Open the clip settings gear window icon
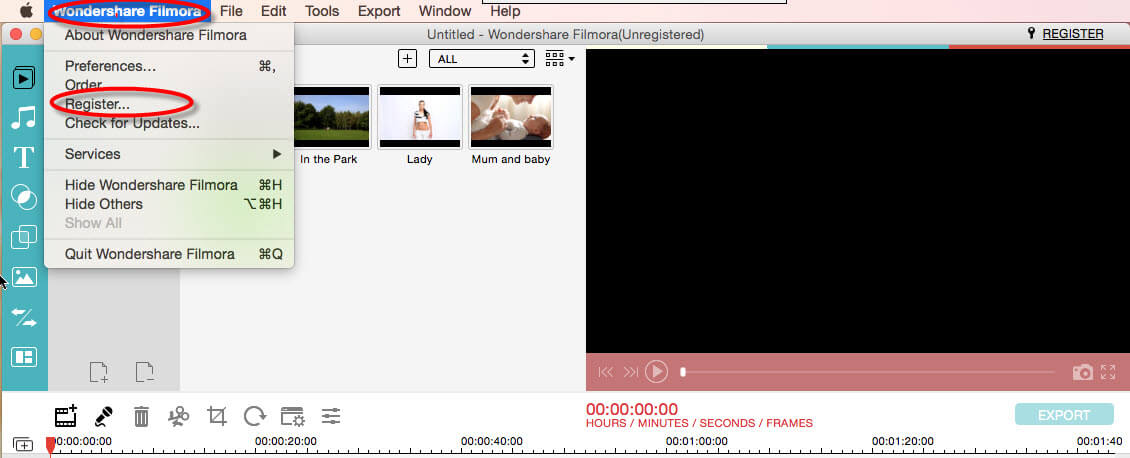This screenshot has height=458, width=1130. tap(293, 416)
